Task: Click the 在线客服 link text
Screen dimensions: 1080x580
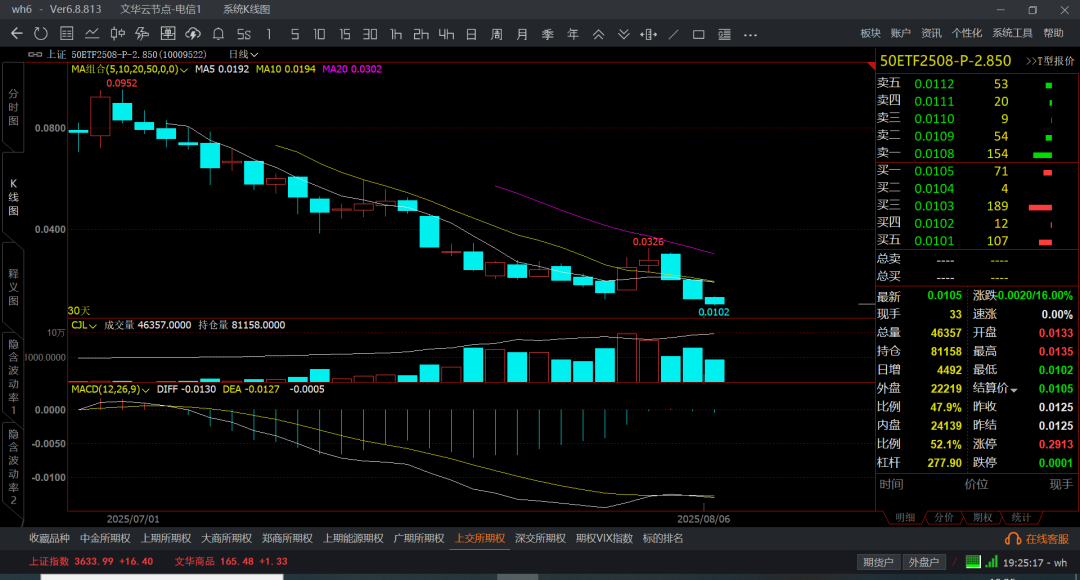Action: [1047, 539]
